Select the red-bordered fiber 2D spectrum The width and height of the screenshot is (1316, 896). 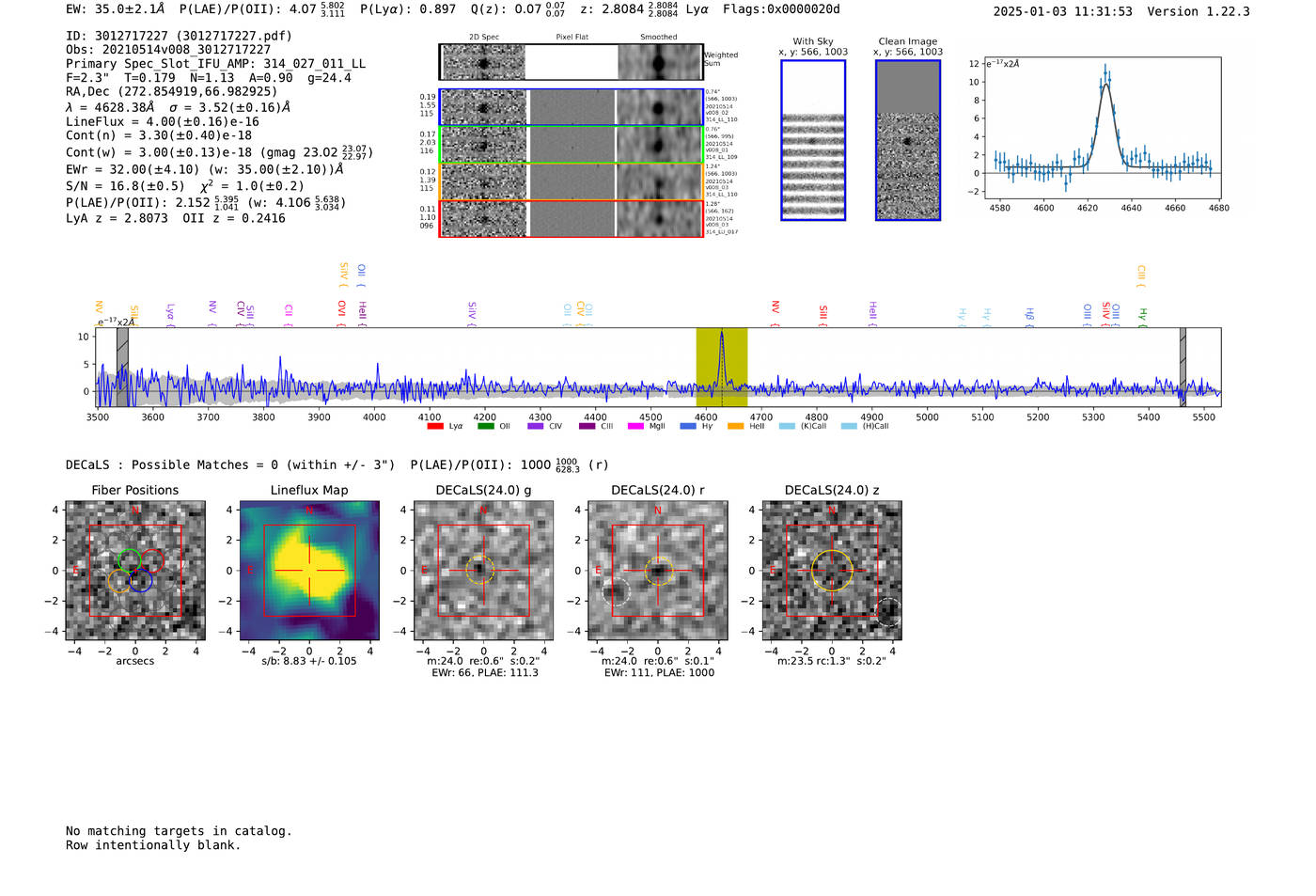[571, 218]
